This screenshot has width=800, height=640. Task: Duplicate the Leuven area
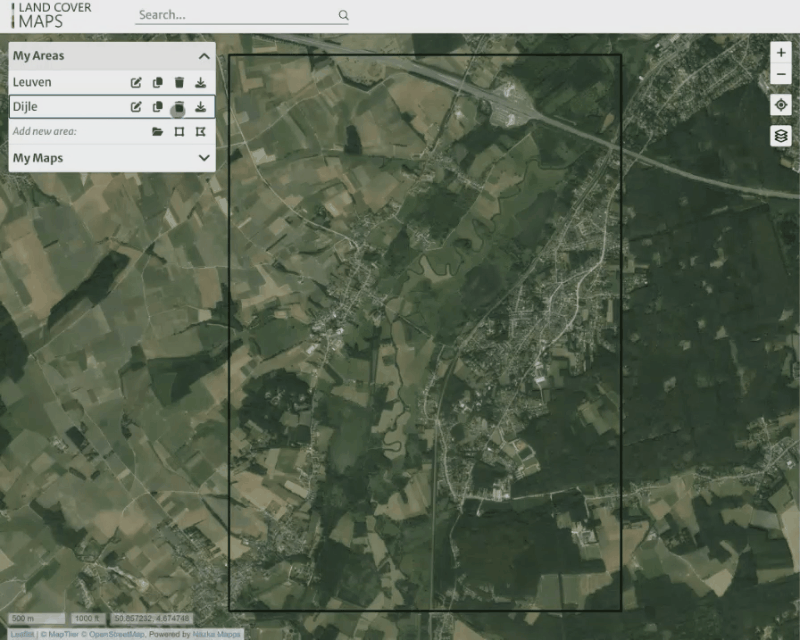pos(157,83)
